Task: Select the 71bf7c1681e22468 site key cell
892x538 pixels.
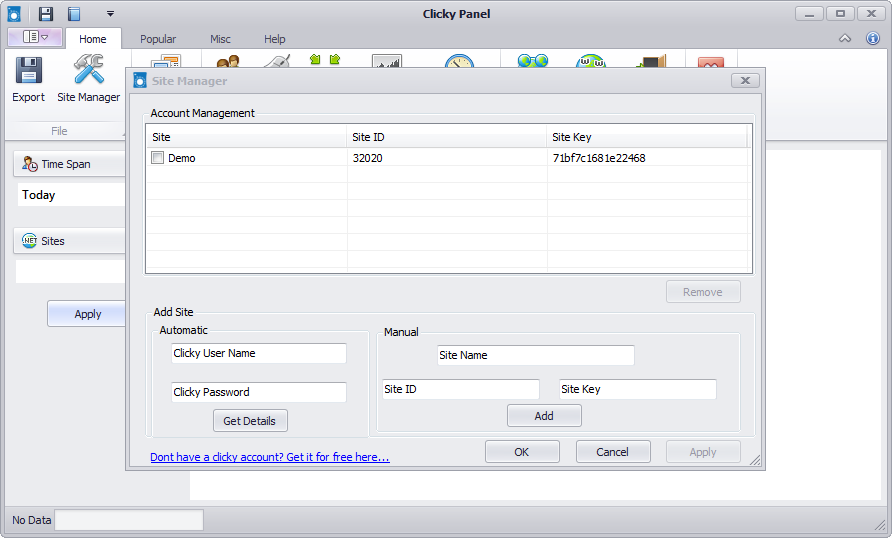Action: coord(598,158)
